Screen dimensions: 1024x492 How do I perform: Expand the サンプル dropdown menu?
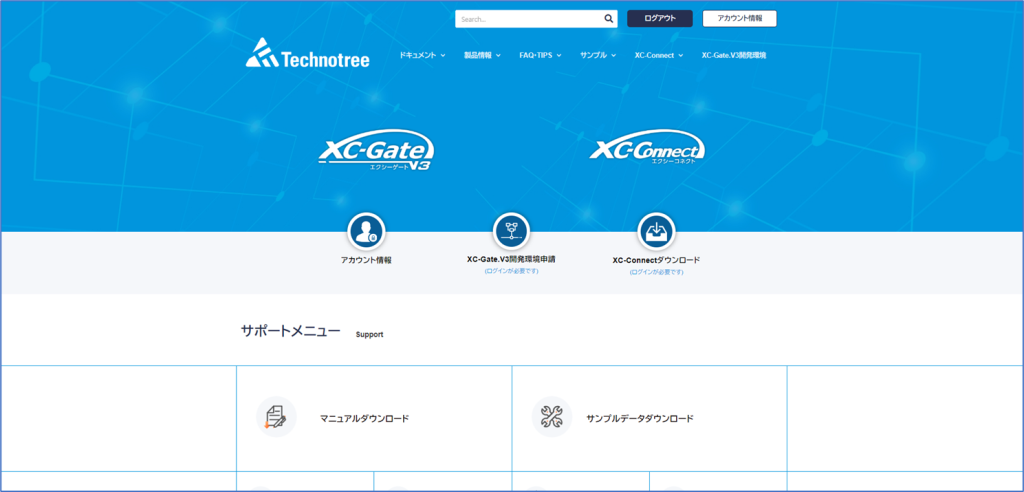(597, 55)
